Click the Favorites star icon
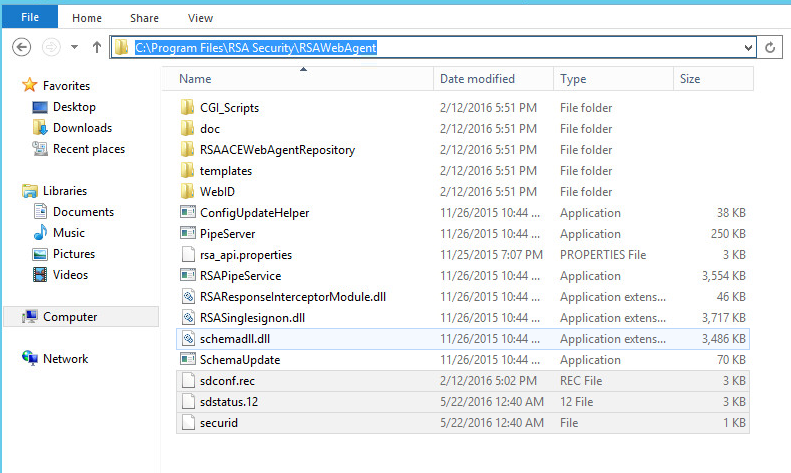This screenshot has width=791, height=473. (x=30, y=85)
